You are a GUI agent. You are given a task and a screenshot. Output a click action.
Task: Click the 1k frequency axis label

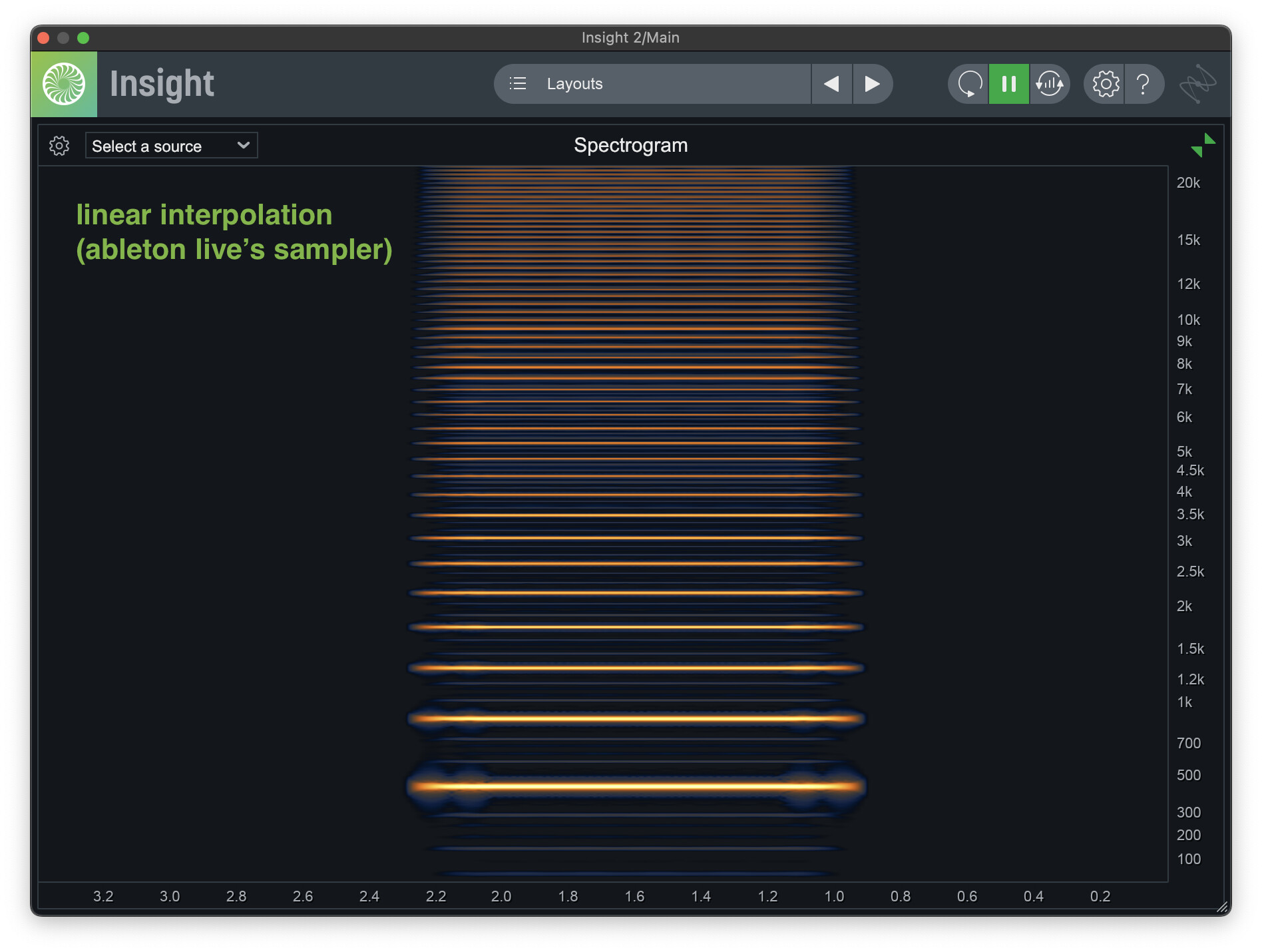tap(1184, 702)
